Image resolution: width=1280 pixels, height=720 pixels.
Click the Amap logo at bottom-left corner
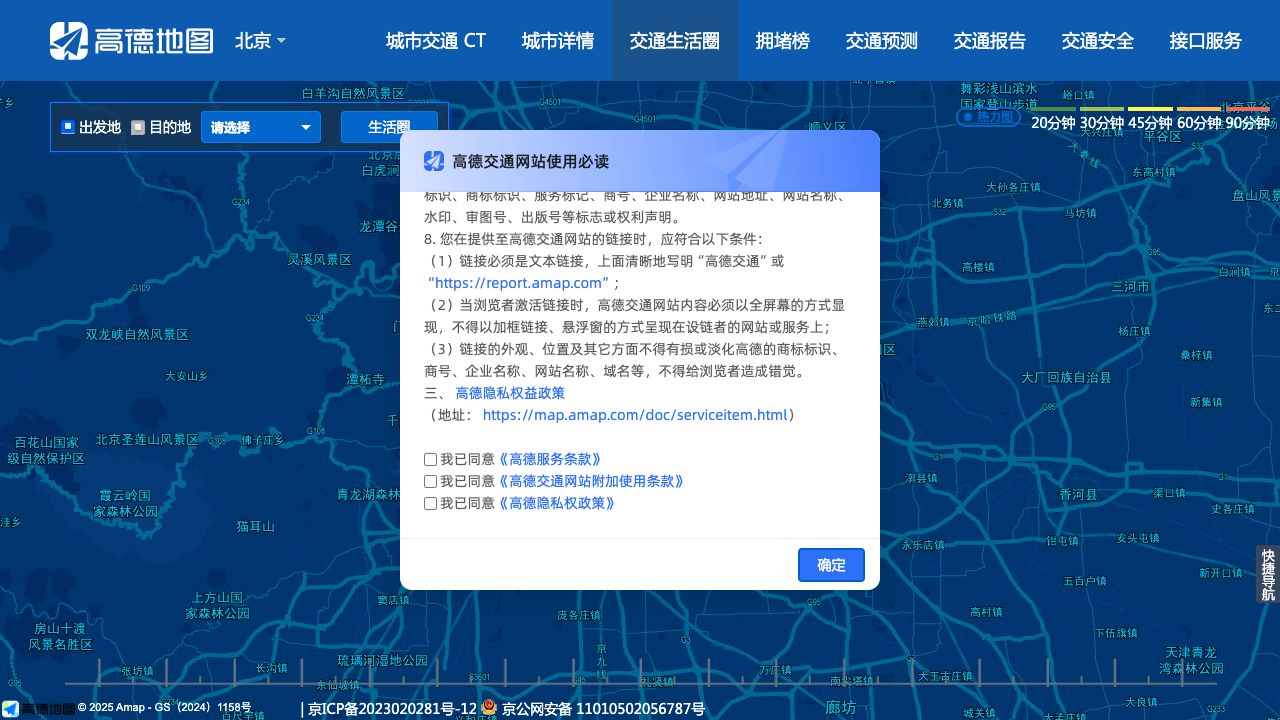(x=11, y=708)
